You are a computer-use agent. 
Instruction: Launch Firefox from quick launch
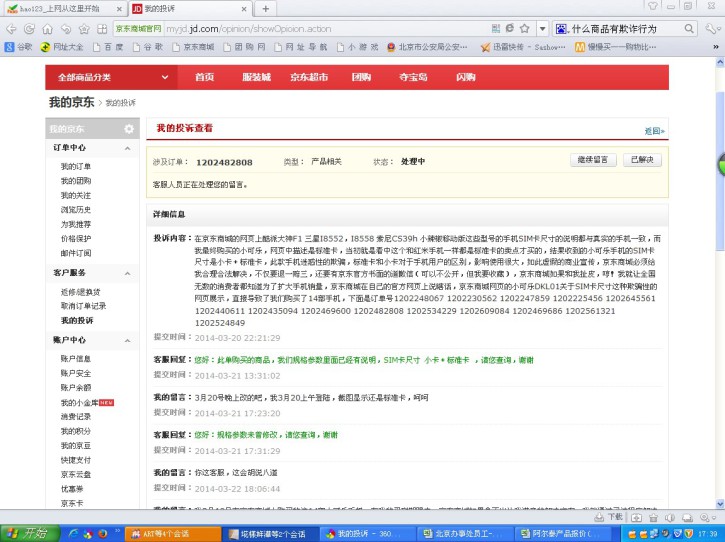click(x=103, y=533)
